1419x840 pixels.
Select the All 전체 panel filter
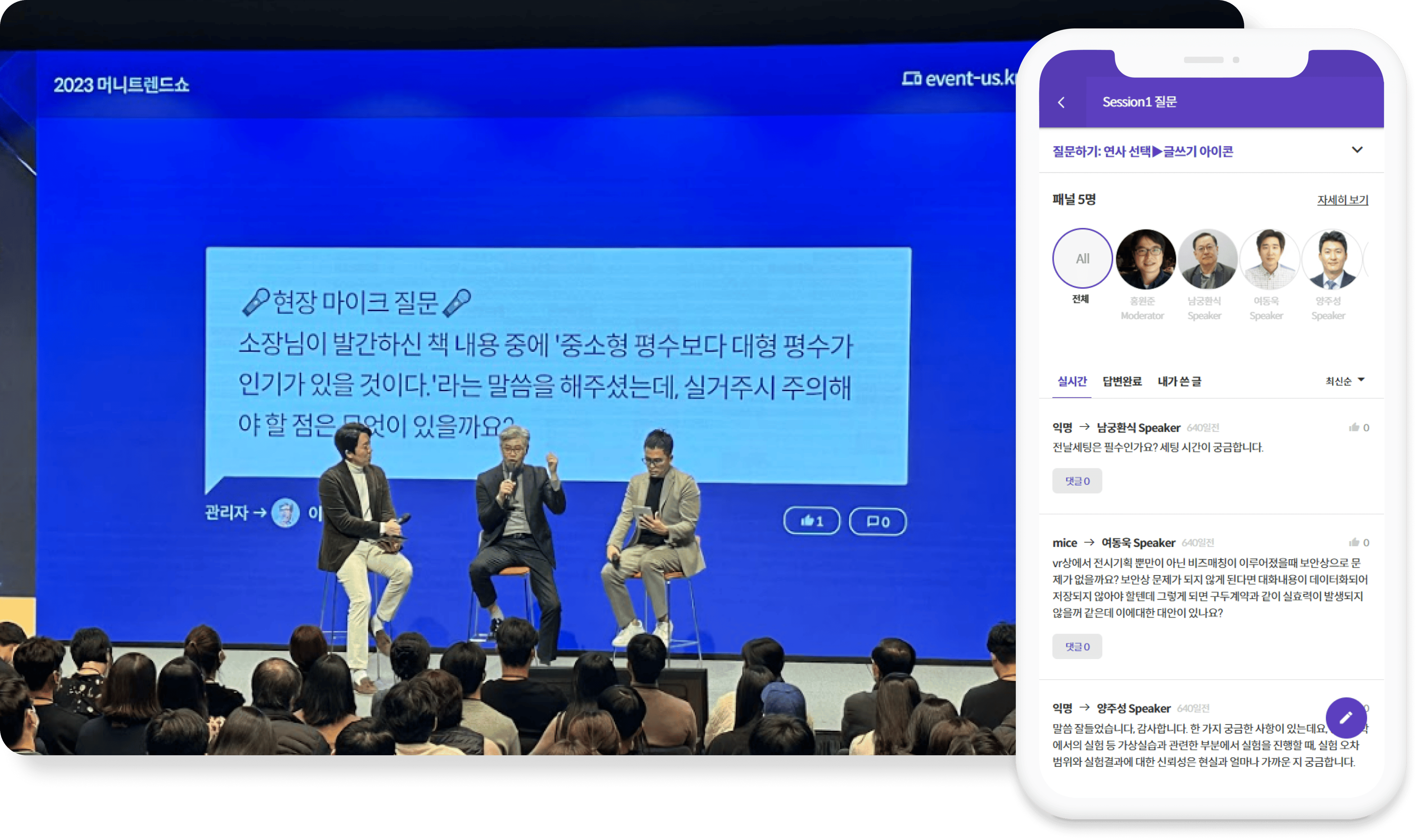1082,259
